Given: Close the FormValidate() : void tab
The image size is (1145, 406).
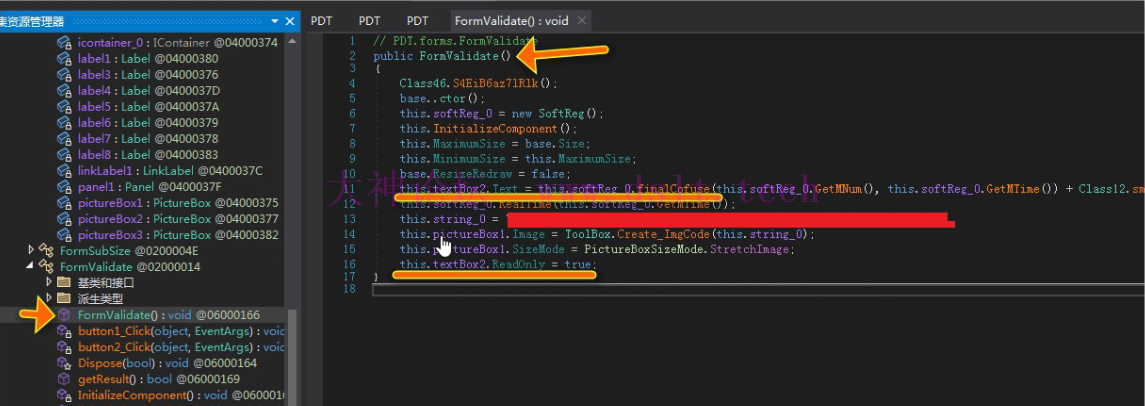Looking at the screenshot, I should coord(581,20).
